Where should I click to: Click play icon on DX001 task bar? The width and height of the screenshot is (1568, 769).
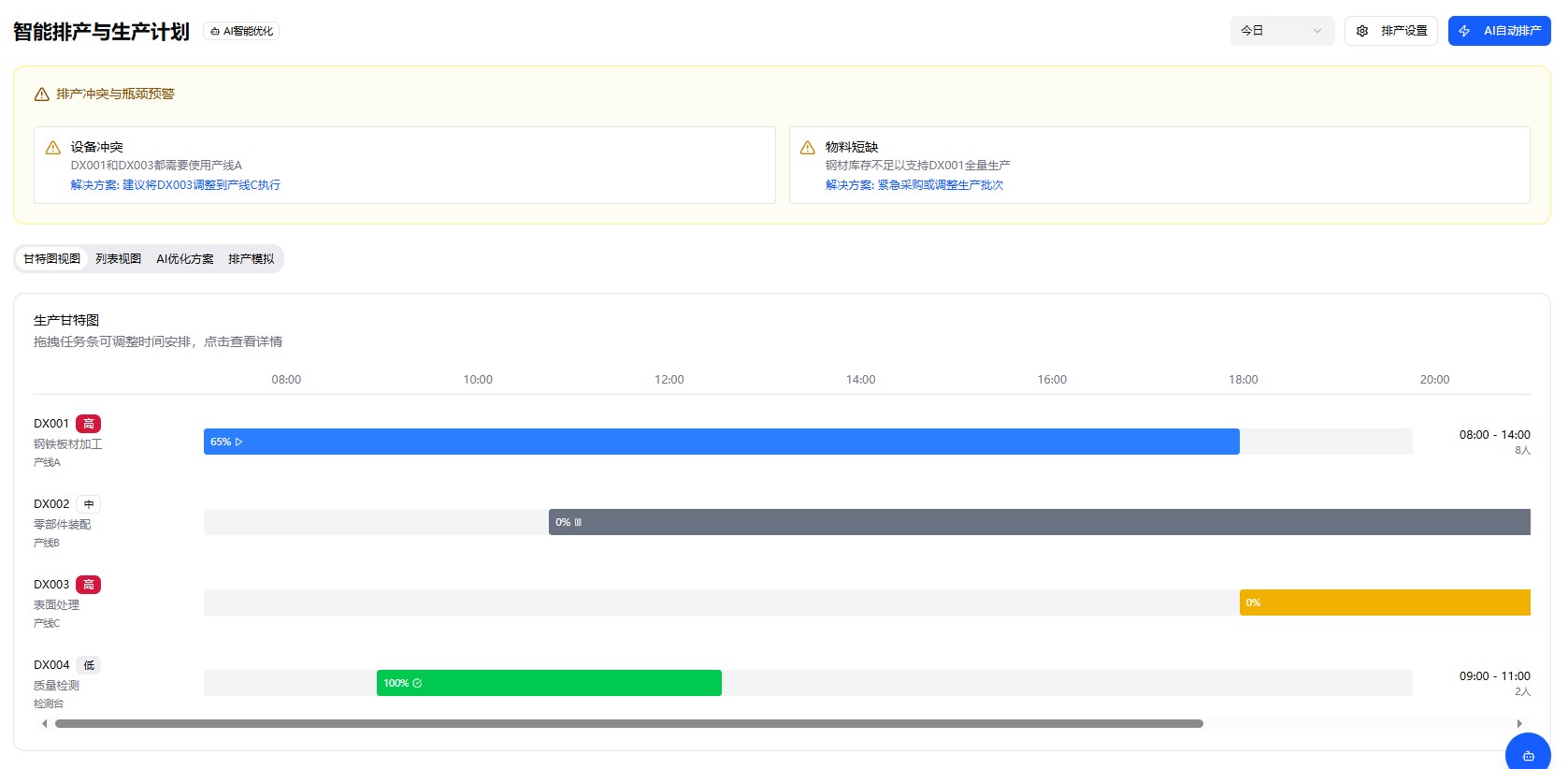(x=239, y=442)
